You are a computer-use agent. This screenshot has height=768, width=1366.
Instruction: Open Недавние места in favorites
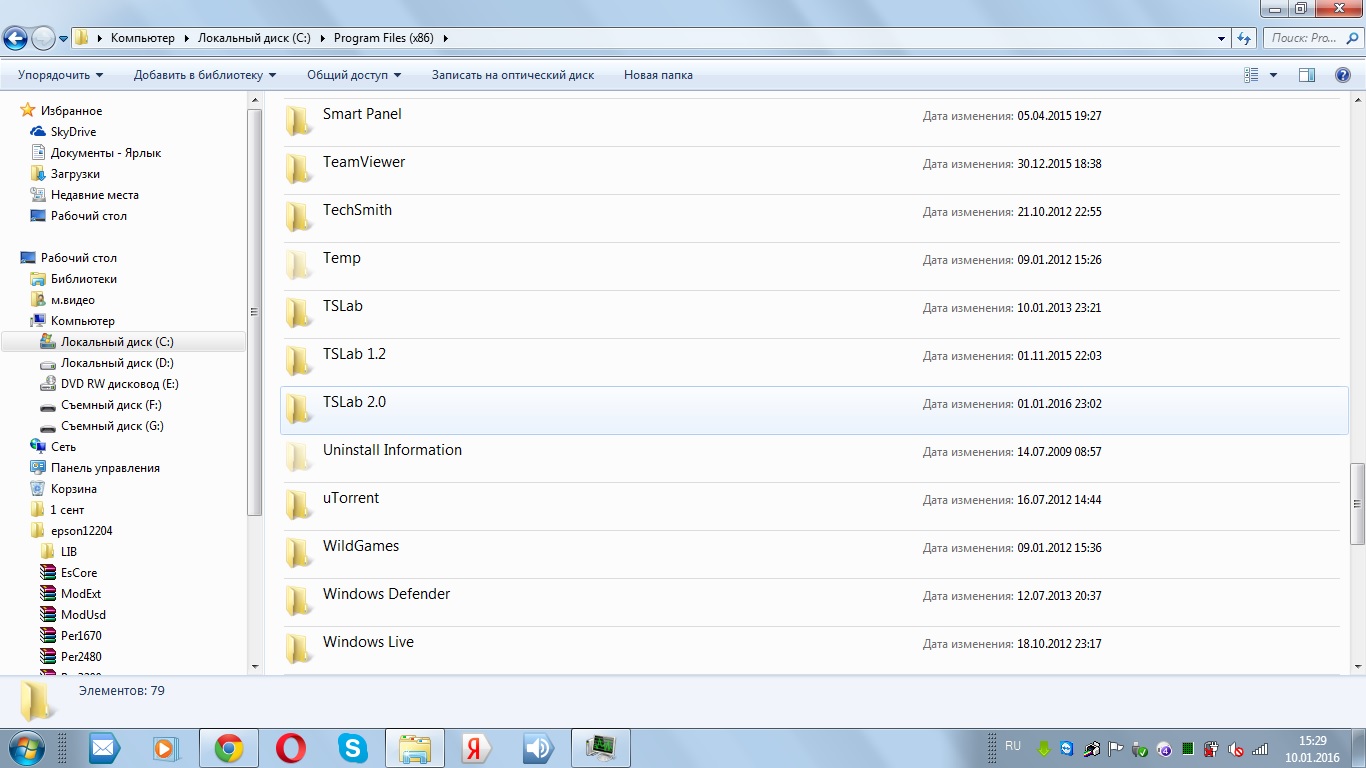click(x=95, y=195)
